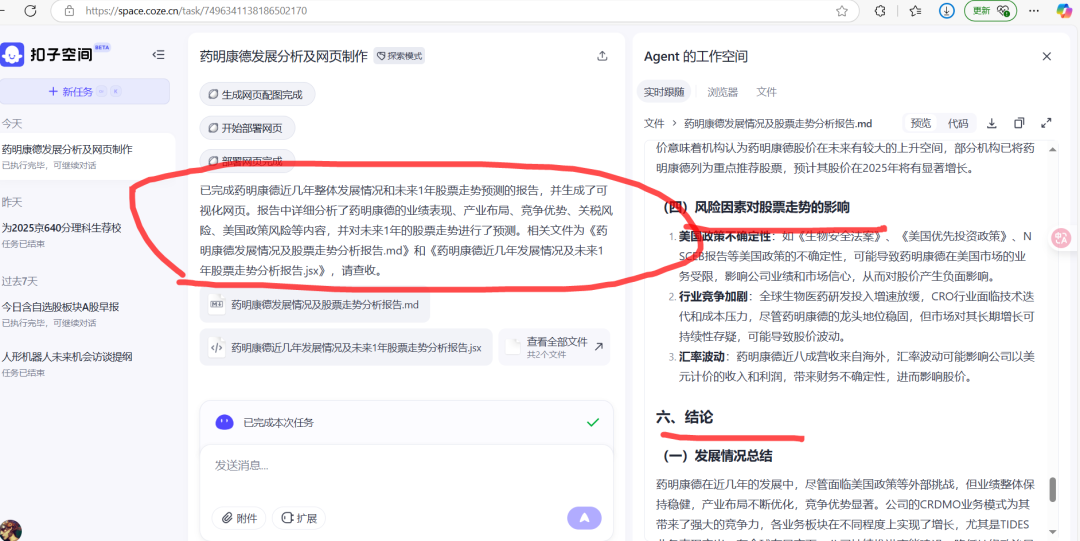Image resolution: width=1080 pixels, height=541 pixels.
Task: Bookmark page with the star icon
Action: (x=841, y=11)
